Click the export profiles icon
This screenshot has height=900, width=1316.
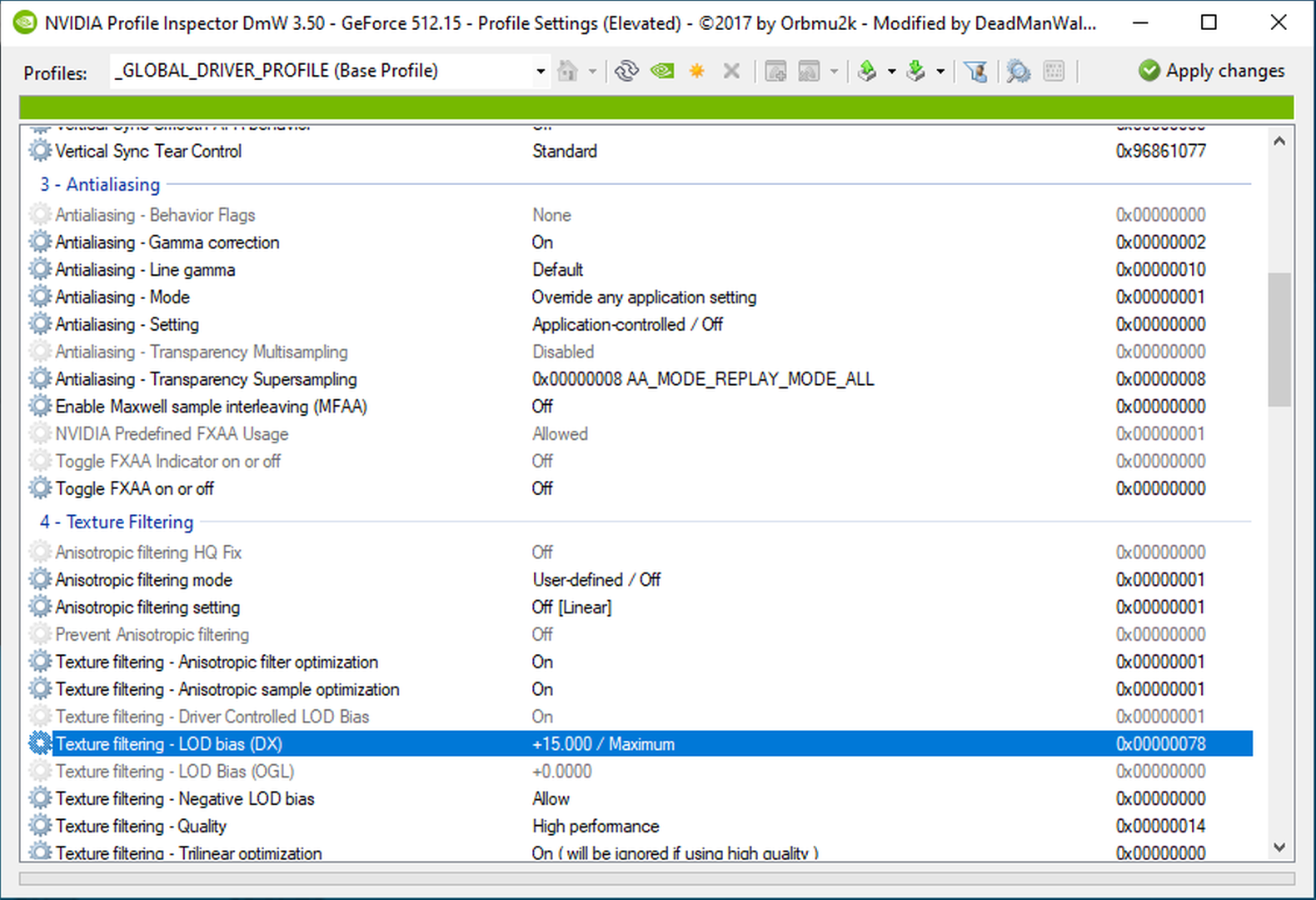click(867, 72)
